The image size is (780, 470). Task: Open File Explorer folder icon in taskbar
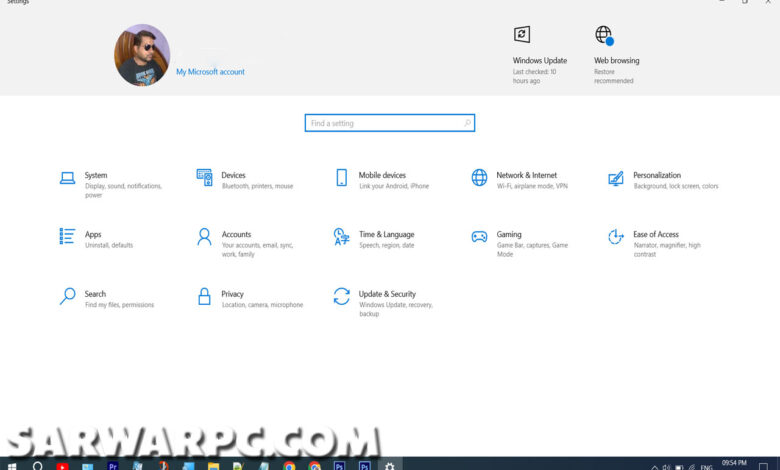pos(213,466)
